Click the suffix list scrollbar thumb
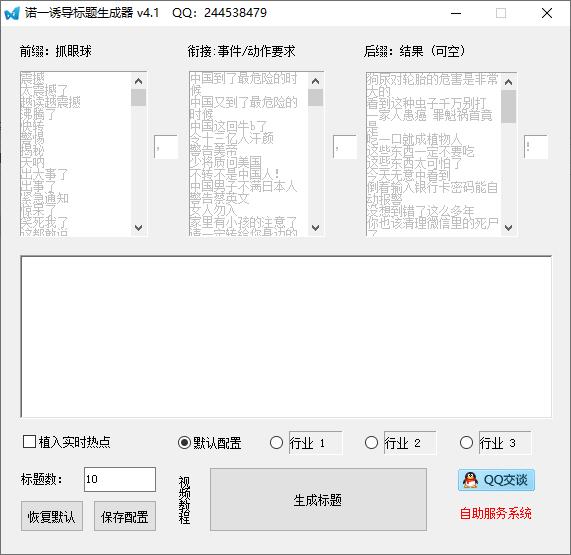This screenshot has width=571, height=555. [x=508, y=107]
